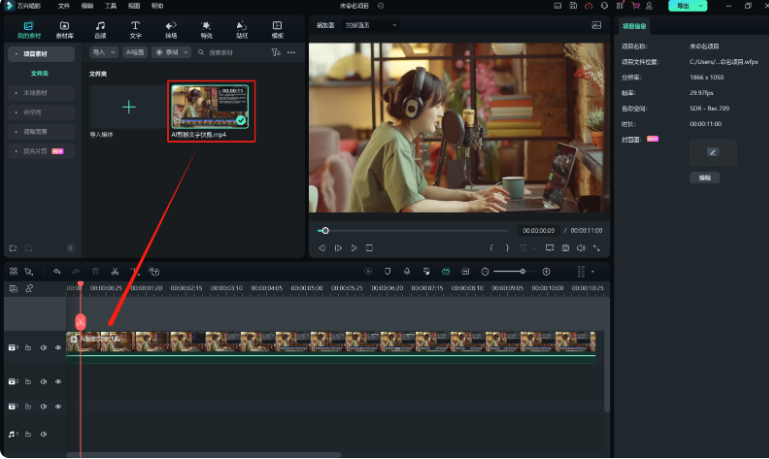Lock video track 2
769x459 pixels.
pyautogui.click(x=28, y=382)
